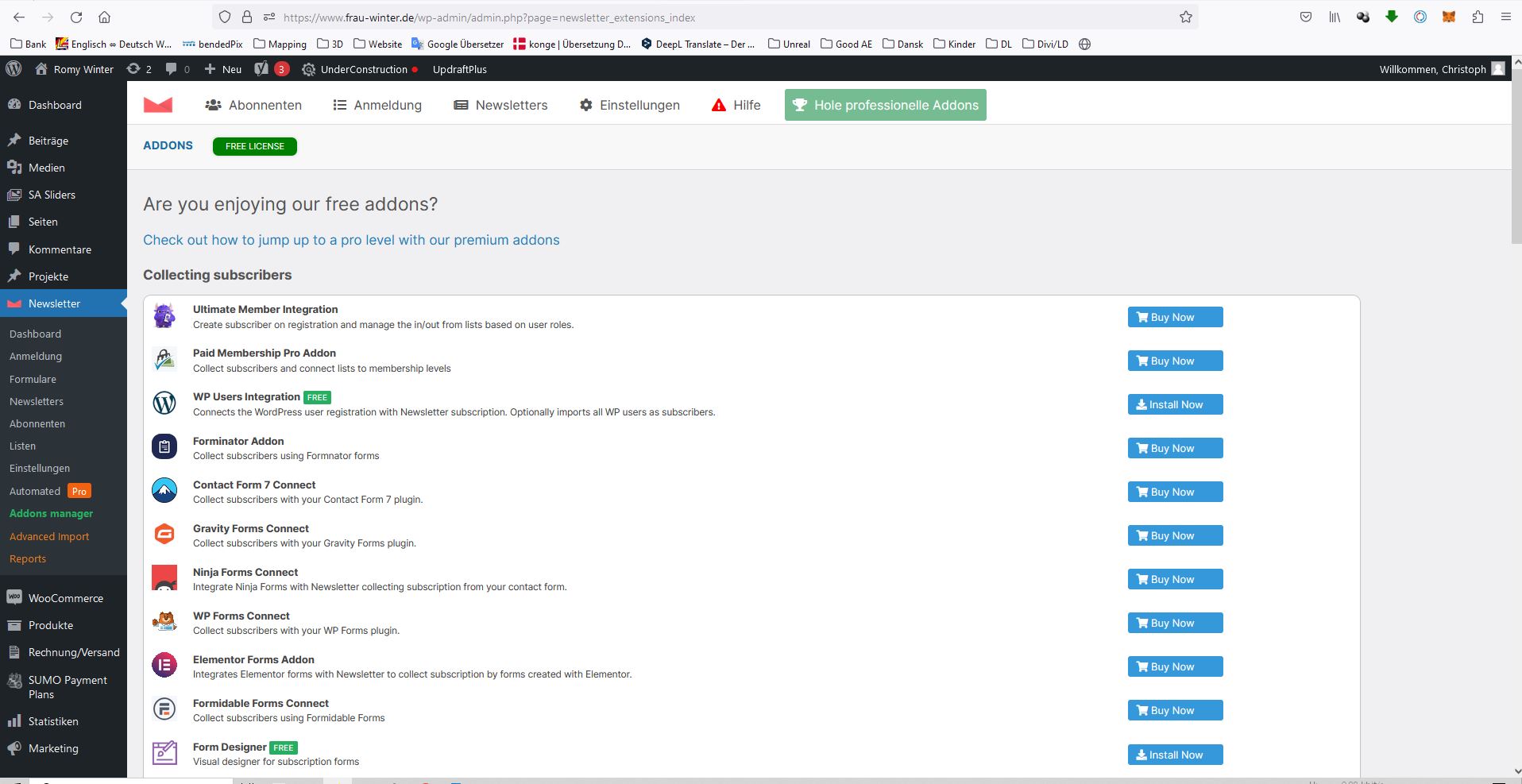The height and width of the screenshot is (784, 1522).
Task: Open the Abonnenten tab
Action: [253, 105]
